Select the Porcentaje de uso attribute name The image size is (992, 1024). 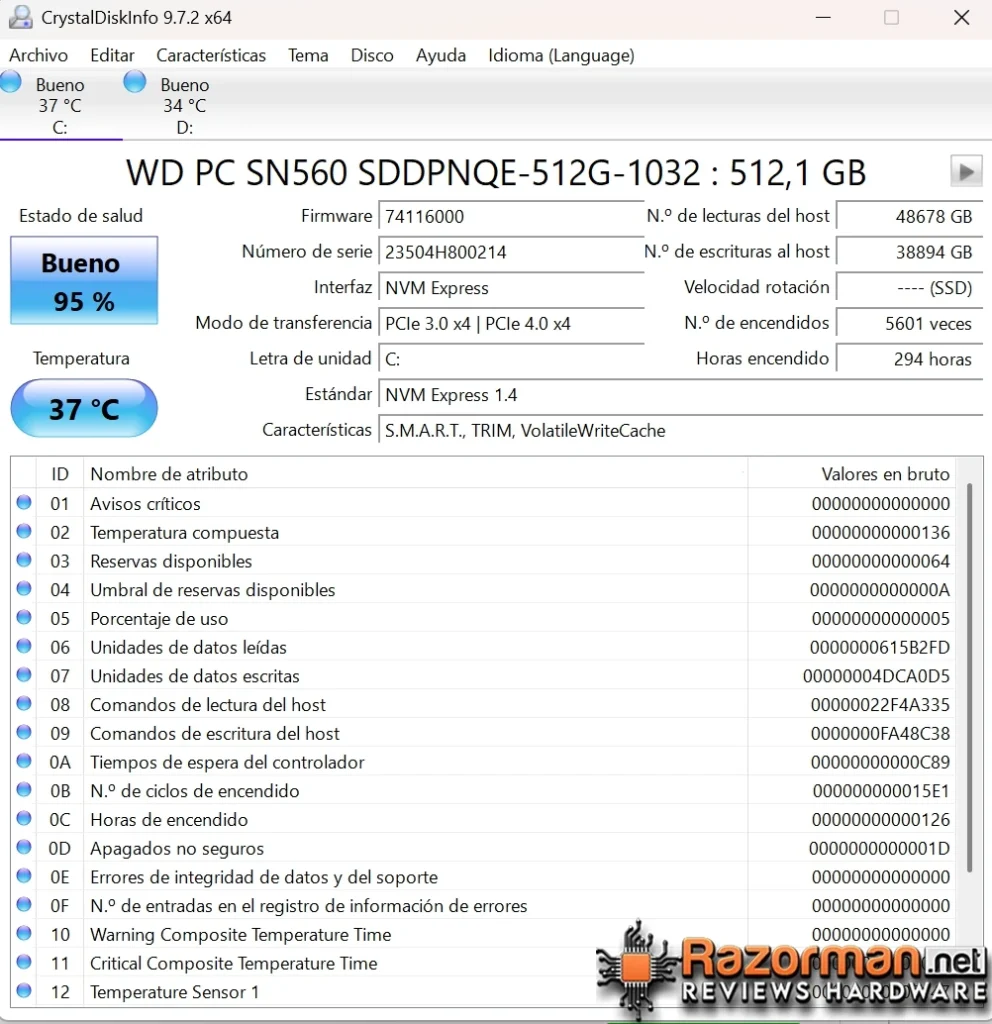coord(159,618)
